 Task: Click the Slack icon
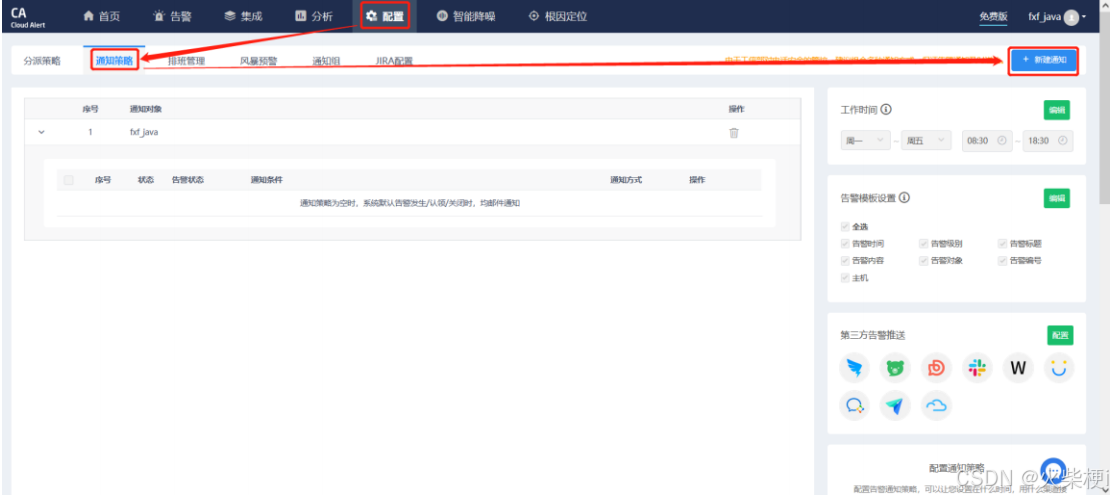click(x=977, y=367)
